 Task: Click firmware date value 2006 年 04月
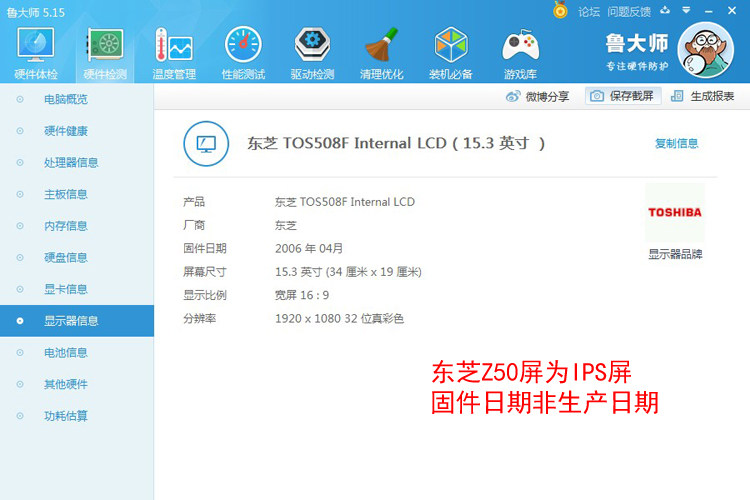point(309,248)
